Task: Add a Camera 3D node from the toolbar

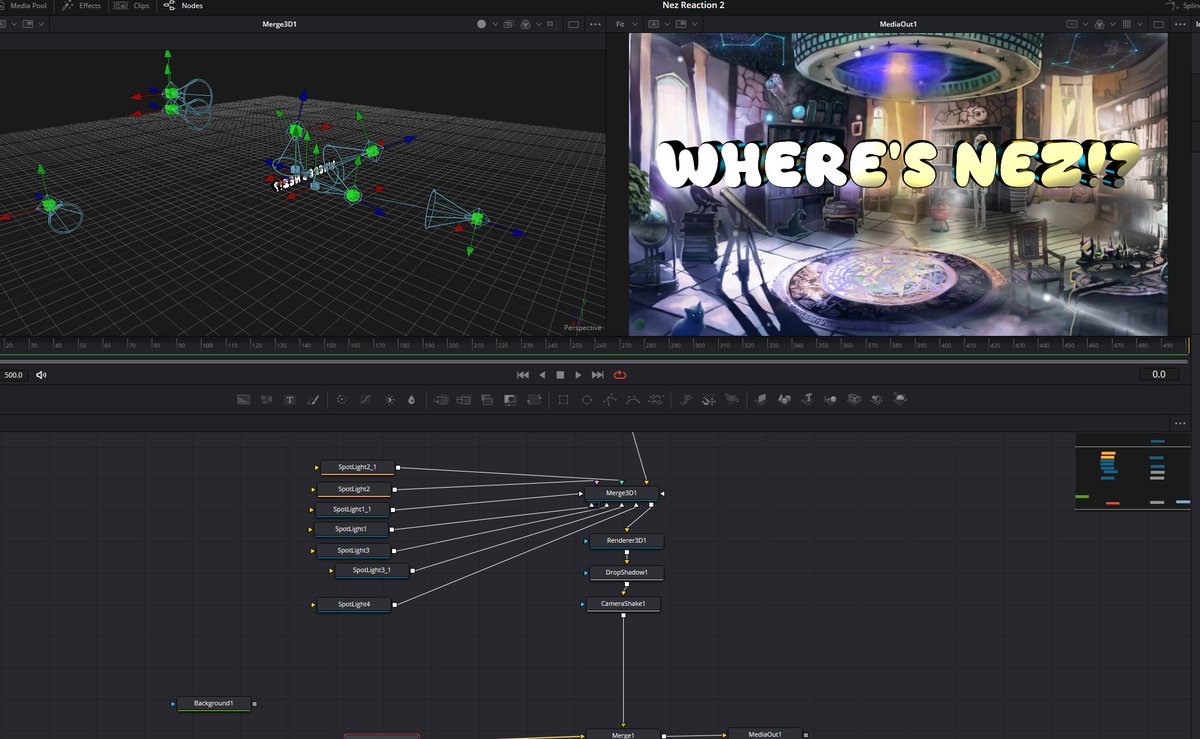Action: click(854, 400)
